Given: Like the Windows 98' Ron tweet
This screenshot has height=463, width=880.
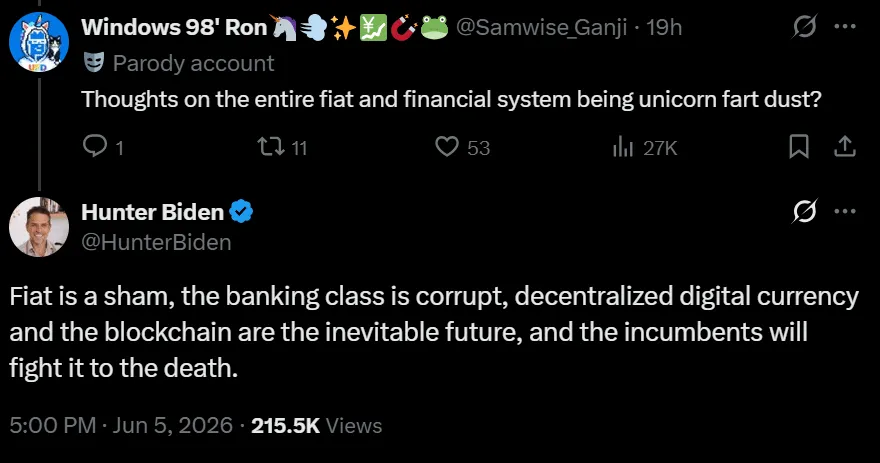Looking at the screenshot, I should point(462,147).
